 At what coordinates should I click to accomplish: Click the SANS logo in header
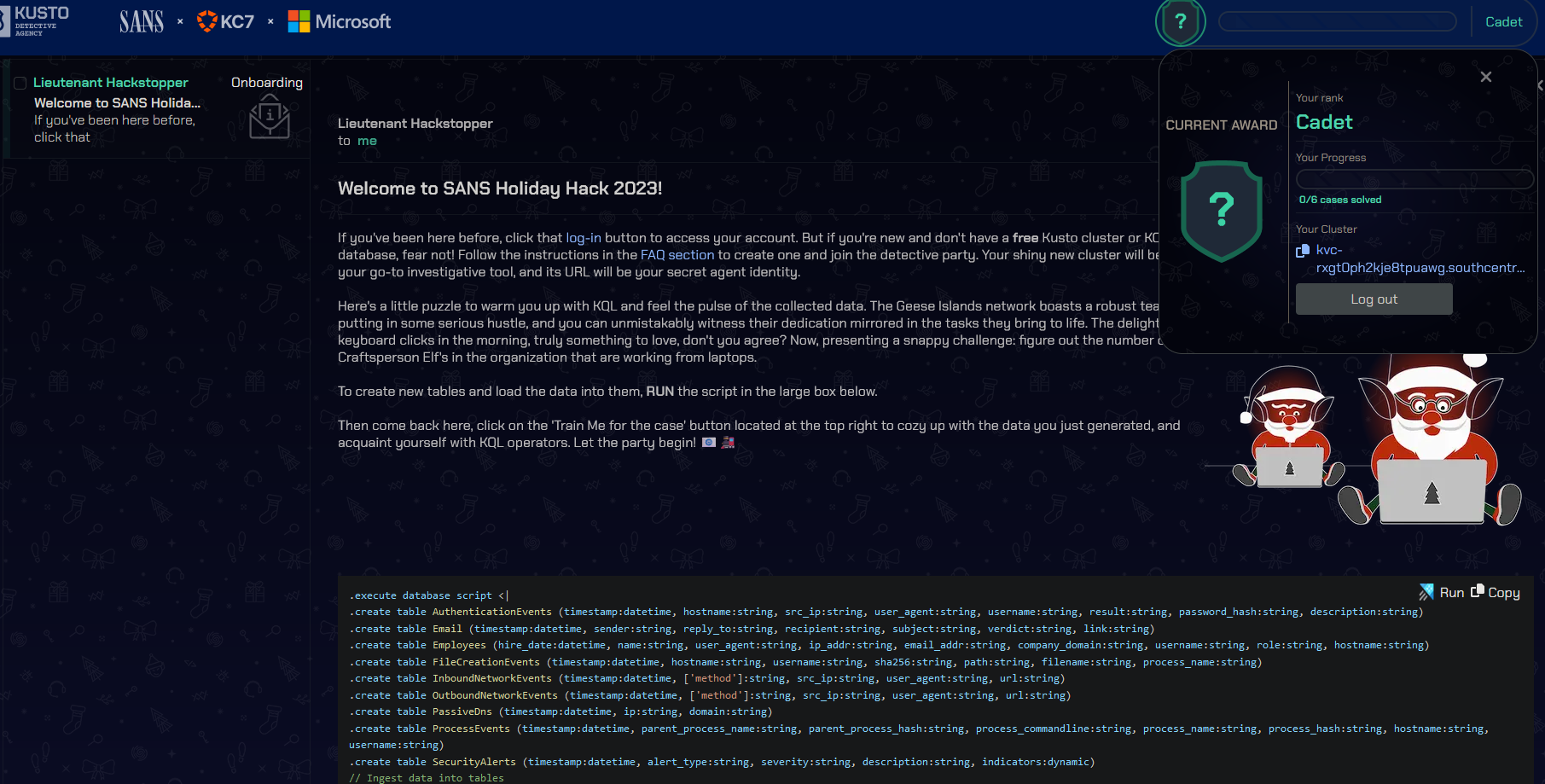click(141, 21)
